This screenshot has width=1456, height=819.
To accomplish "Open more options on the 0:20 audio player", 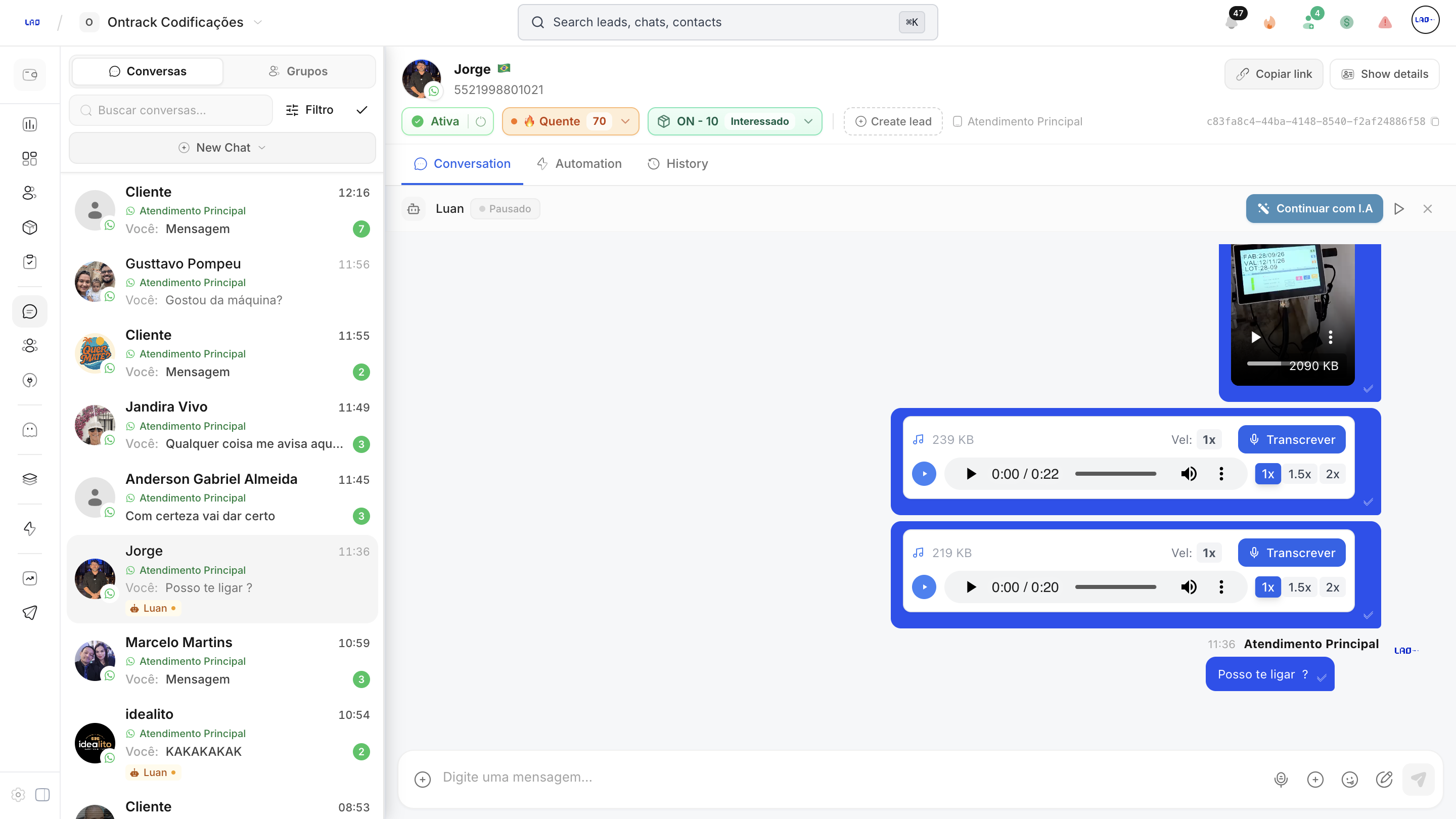I will tap(1221, 587).
